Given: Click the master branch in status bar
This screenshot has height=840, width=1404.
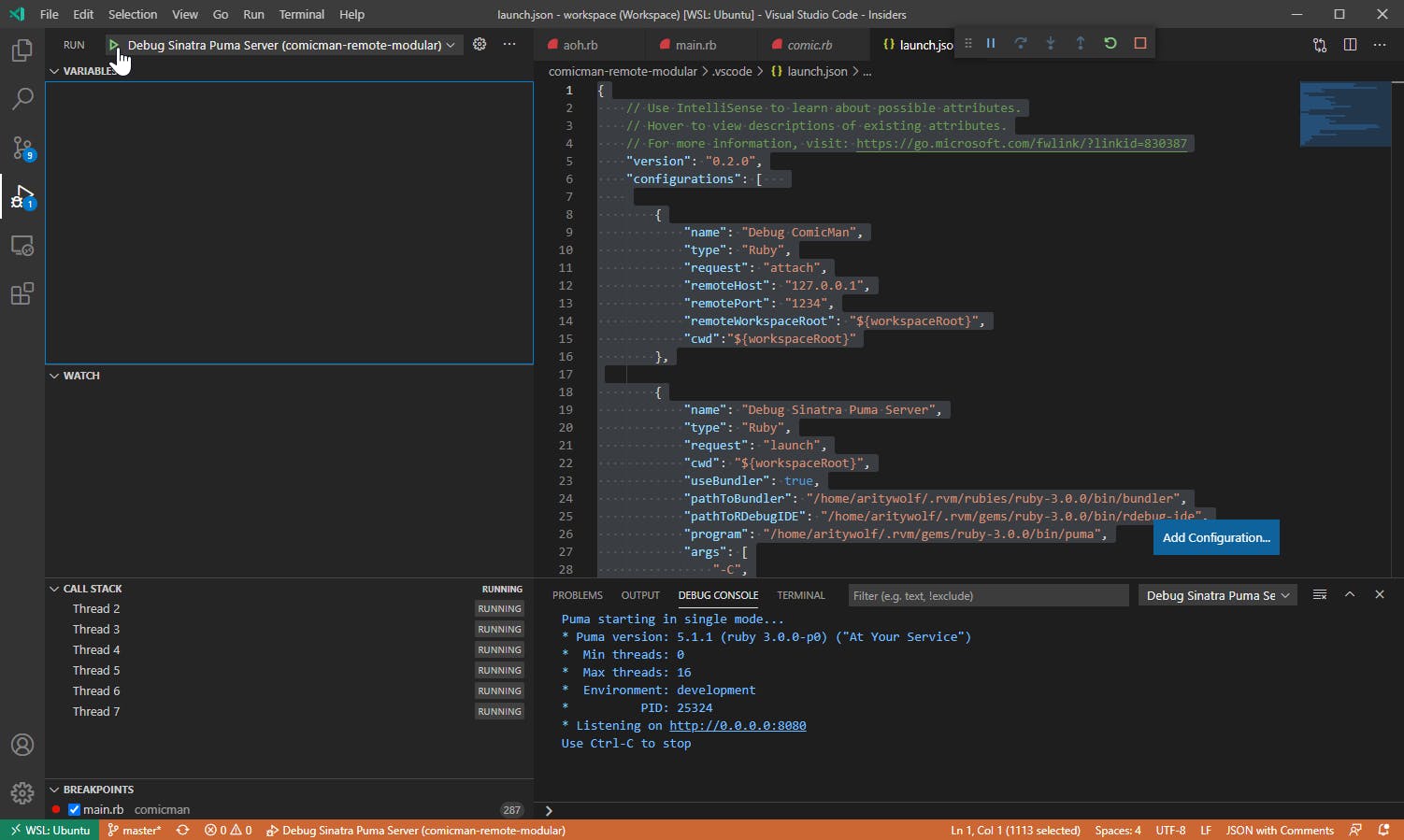Looking at the screenshot, I should coord(134,830).
